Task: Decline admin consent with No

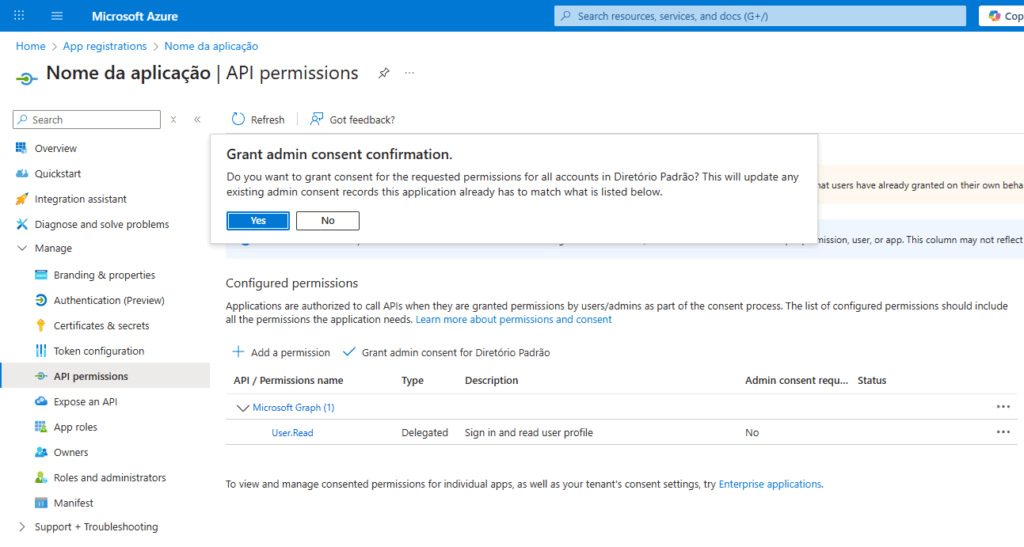Action: [x=327, y=221]
